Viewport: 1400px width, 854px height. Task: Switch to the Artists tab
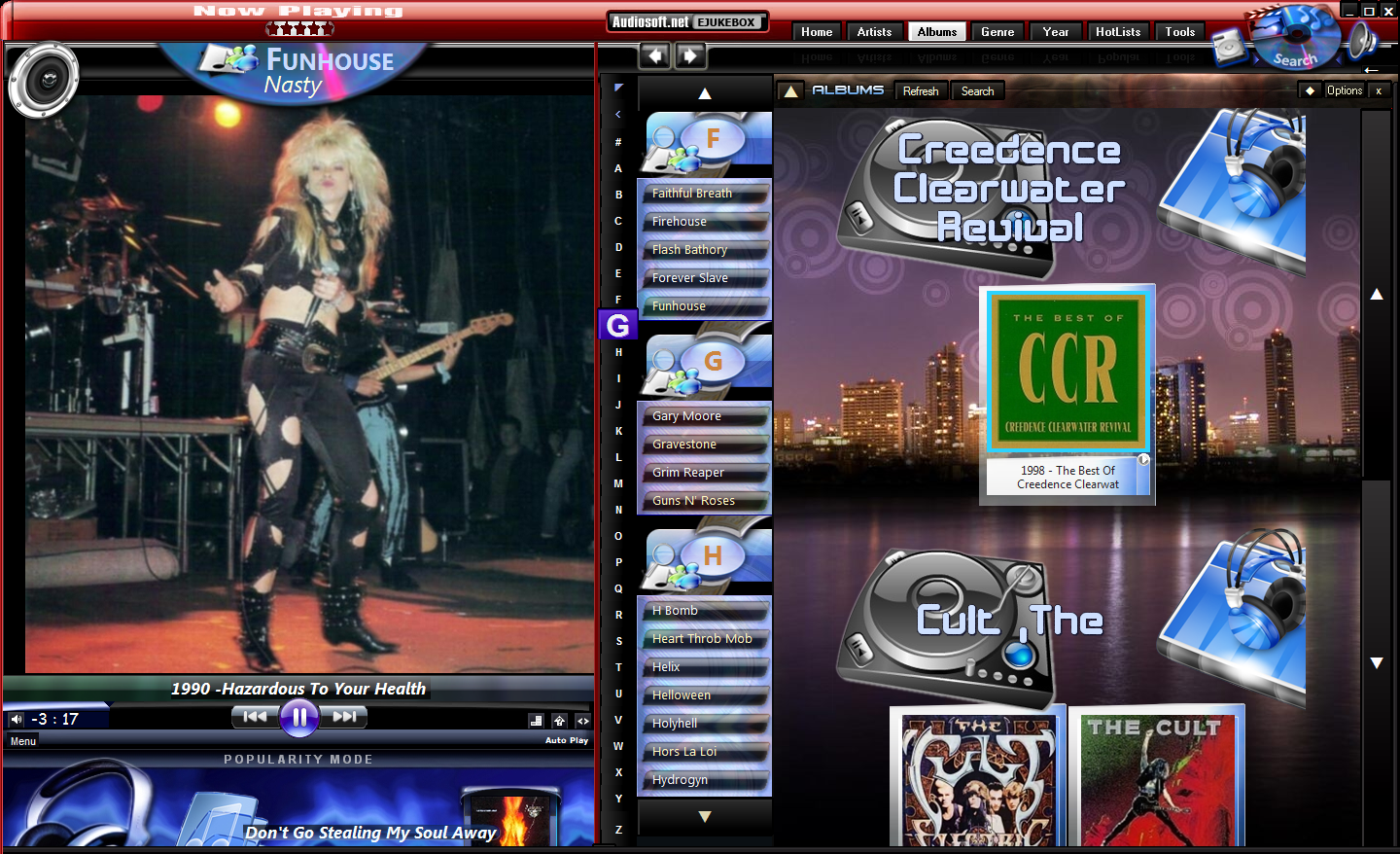pyautogui.click(x=875, y=32)
